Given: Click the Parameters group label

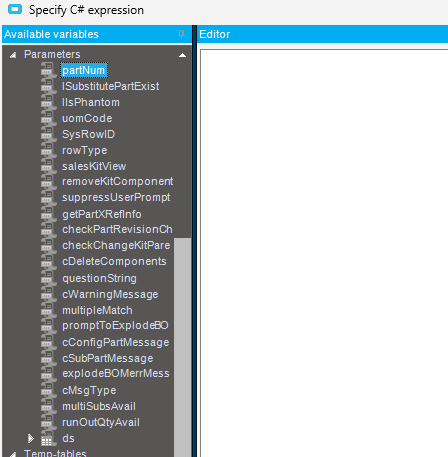Looking at the screenshot, I should click(52, 54).
